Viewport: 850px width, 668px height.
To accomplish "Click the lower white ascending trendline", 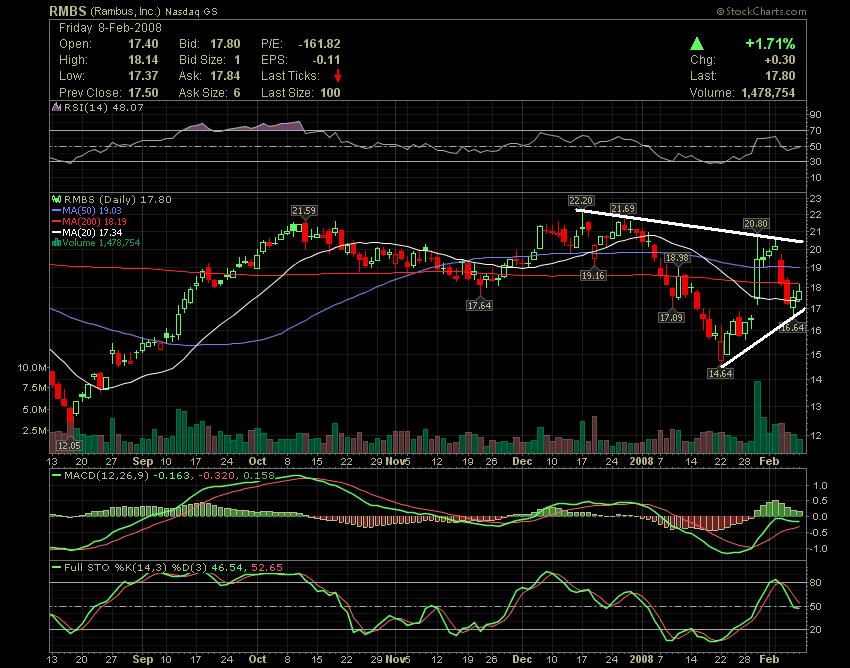I will (762, 338).
